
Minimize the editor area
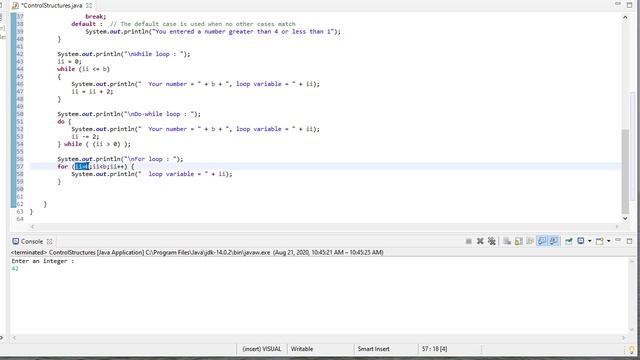pos(618,4)
